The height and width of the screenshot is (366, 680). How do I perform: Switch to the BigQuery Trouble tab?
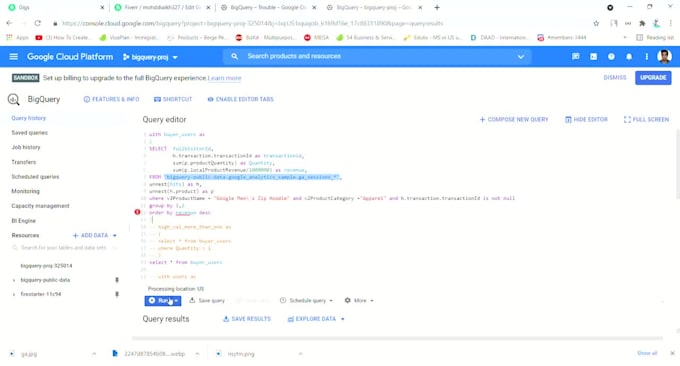[268, 7]
